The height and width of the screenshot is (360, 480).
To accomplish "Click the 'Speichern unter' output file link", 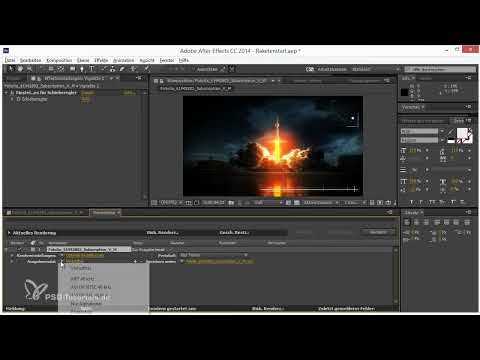I will pyautogui.click(x=220, y=262).
